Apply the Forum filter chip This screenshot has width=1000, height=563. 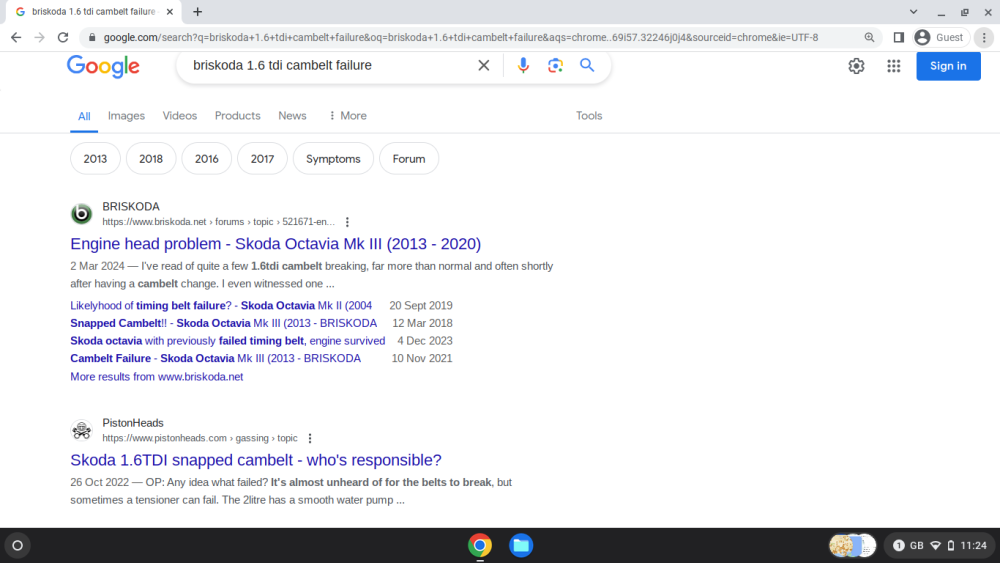(x=409, y=159)
